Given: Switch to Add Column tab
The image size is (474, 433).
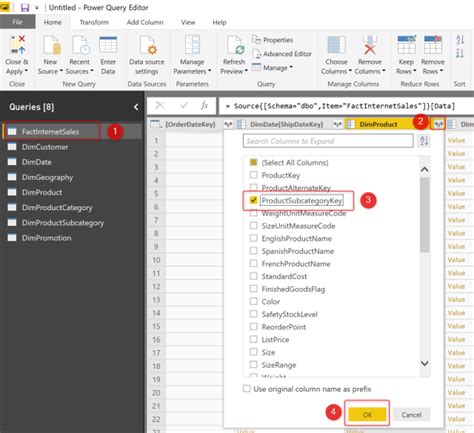Looking at the screenshot, I should coord(145,22).
